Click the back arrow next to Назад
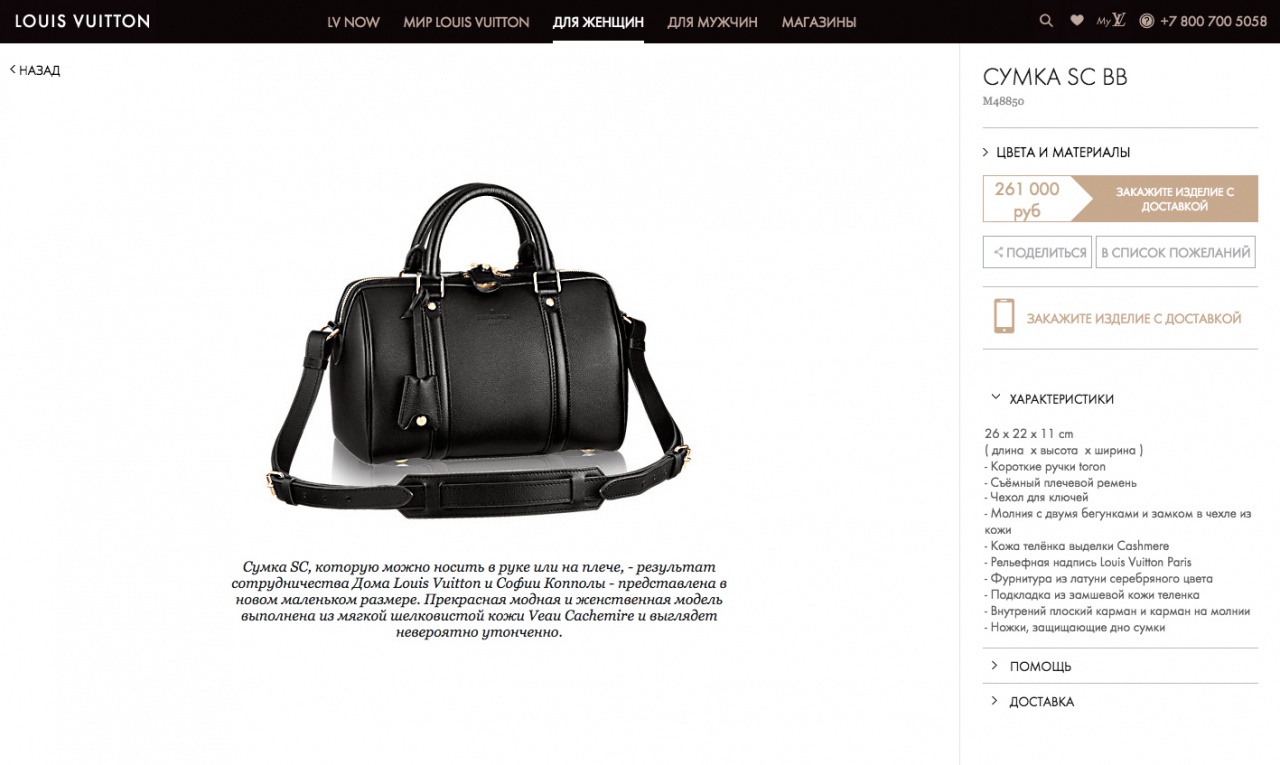 [13, 70]
